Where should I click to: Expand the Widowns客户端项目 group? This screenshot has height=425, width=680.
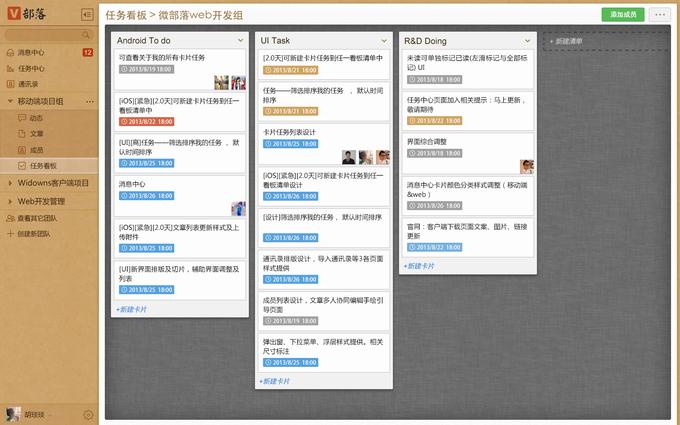9,183
